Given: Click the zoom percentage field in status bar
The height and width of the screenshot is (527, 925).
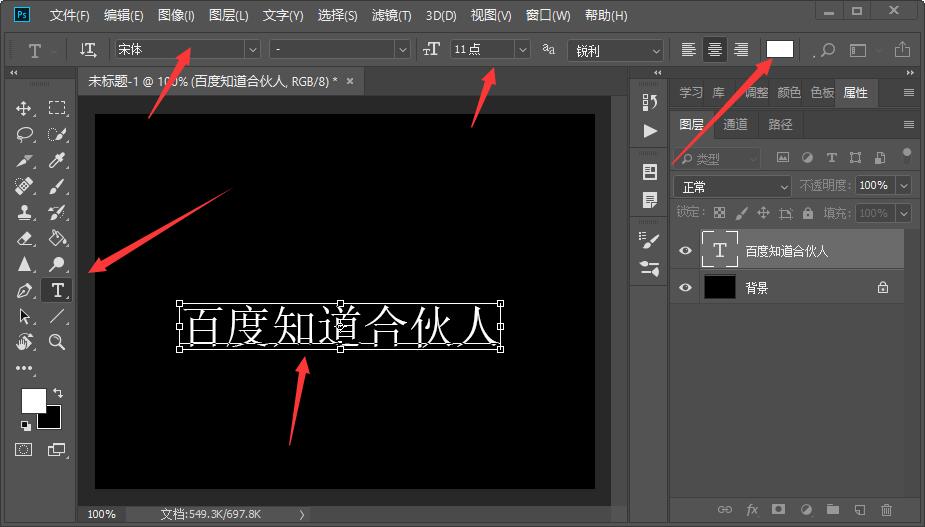Looking at the screenshot, I should pos(101,514).
